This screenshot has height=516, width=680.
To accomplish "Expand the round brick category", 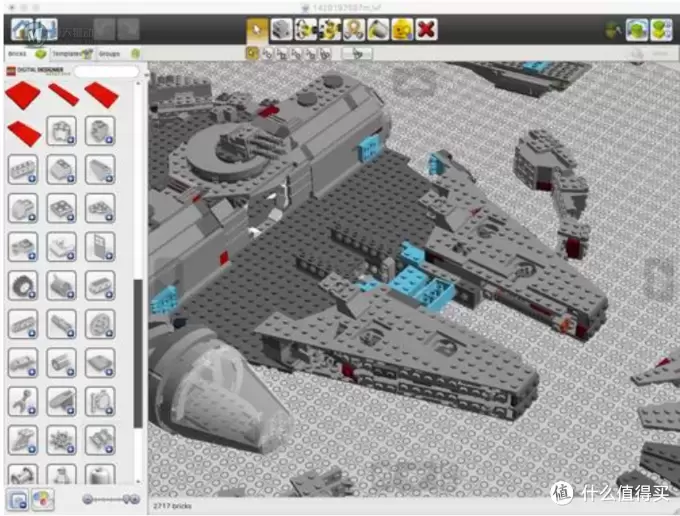I will coord(23,208).
